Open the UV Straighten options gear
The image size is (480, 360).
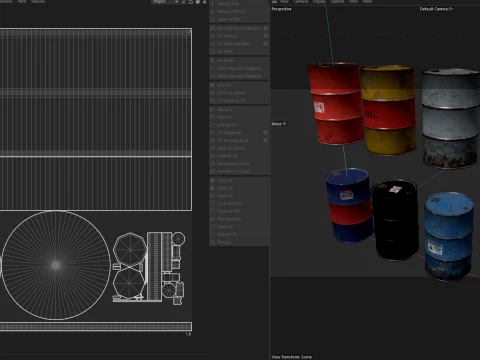(266, 133)
